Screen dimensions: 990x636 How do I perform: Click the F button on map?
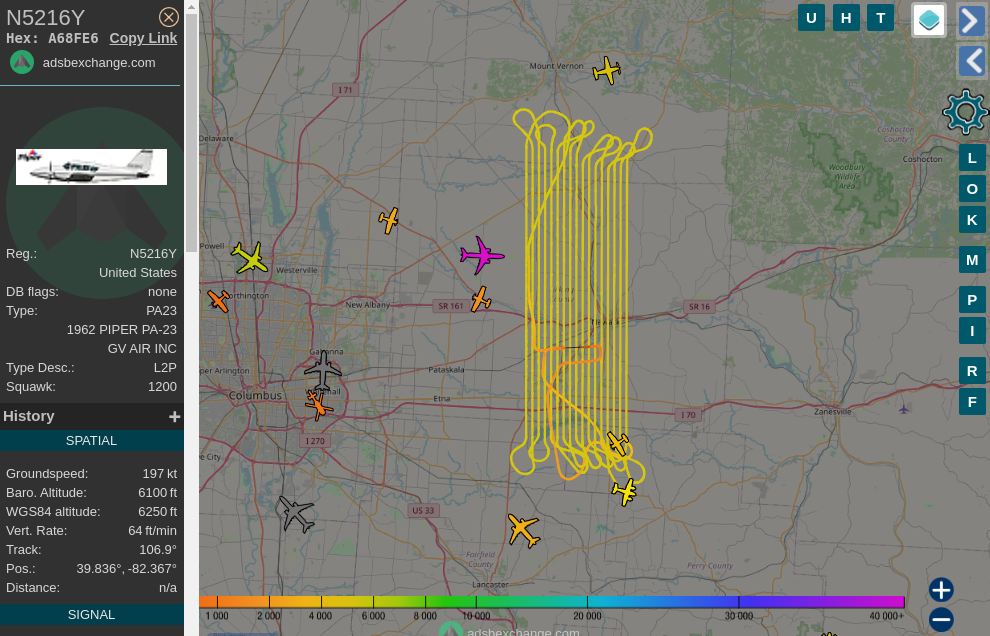point(972,402)
